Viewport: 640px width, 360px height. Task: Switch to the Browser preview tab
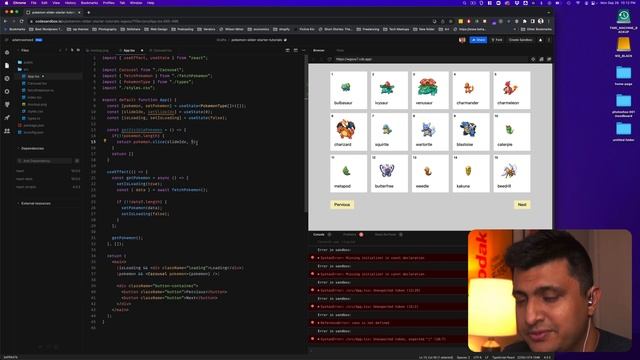click(318, 50)
